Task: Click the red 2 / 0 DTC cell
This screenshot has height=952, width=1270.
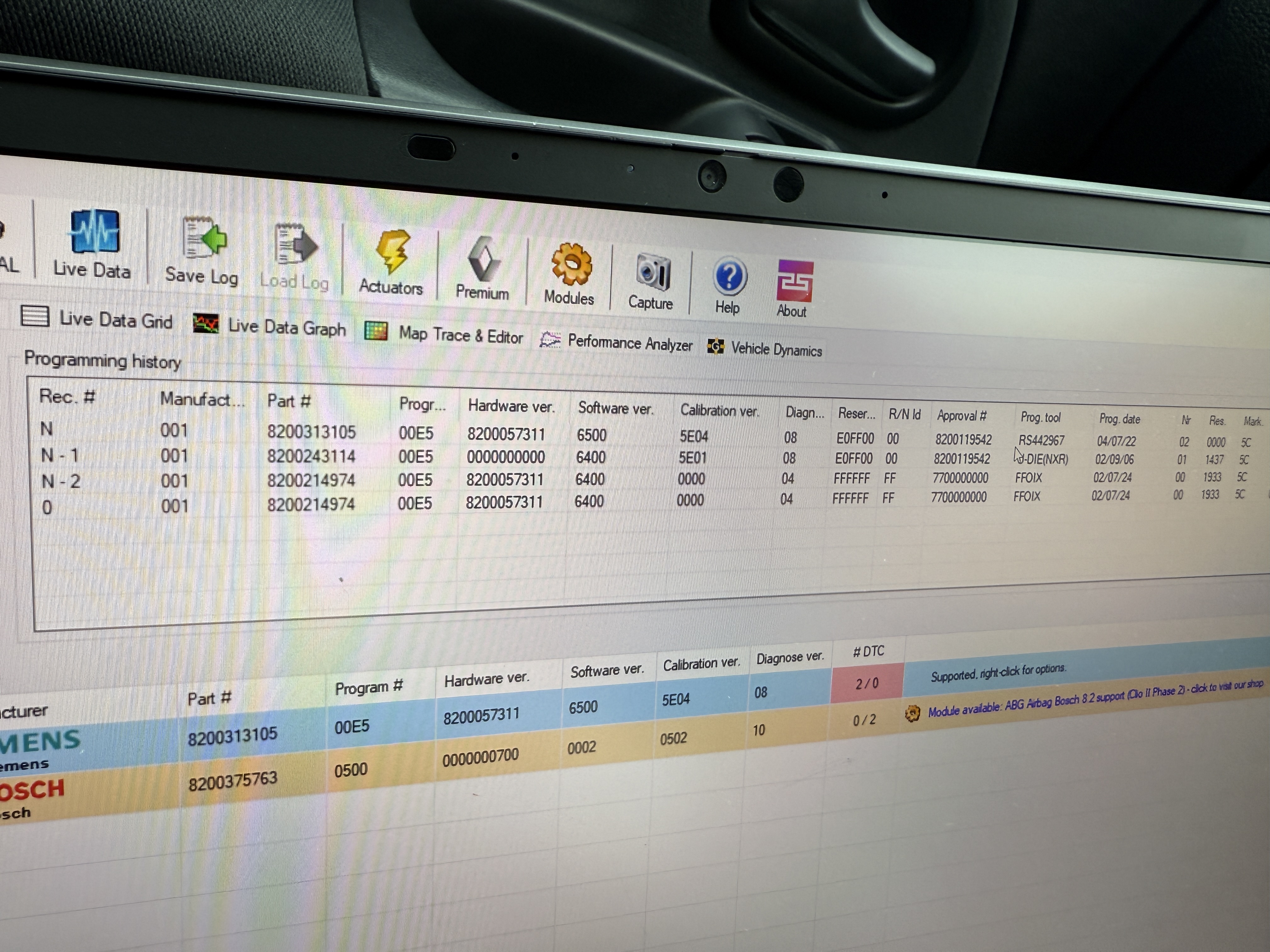Action: tap(867, 683)
